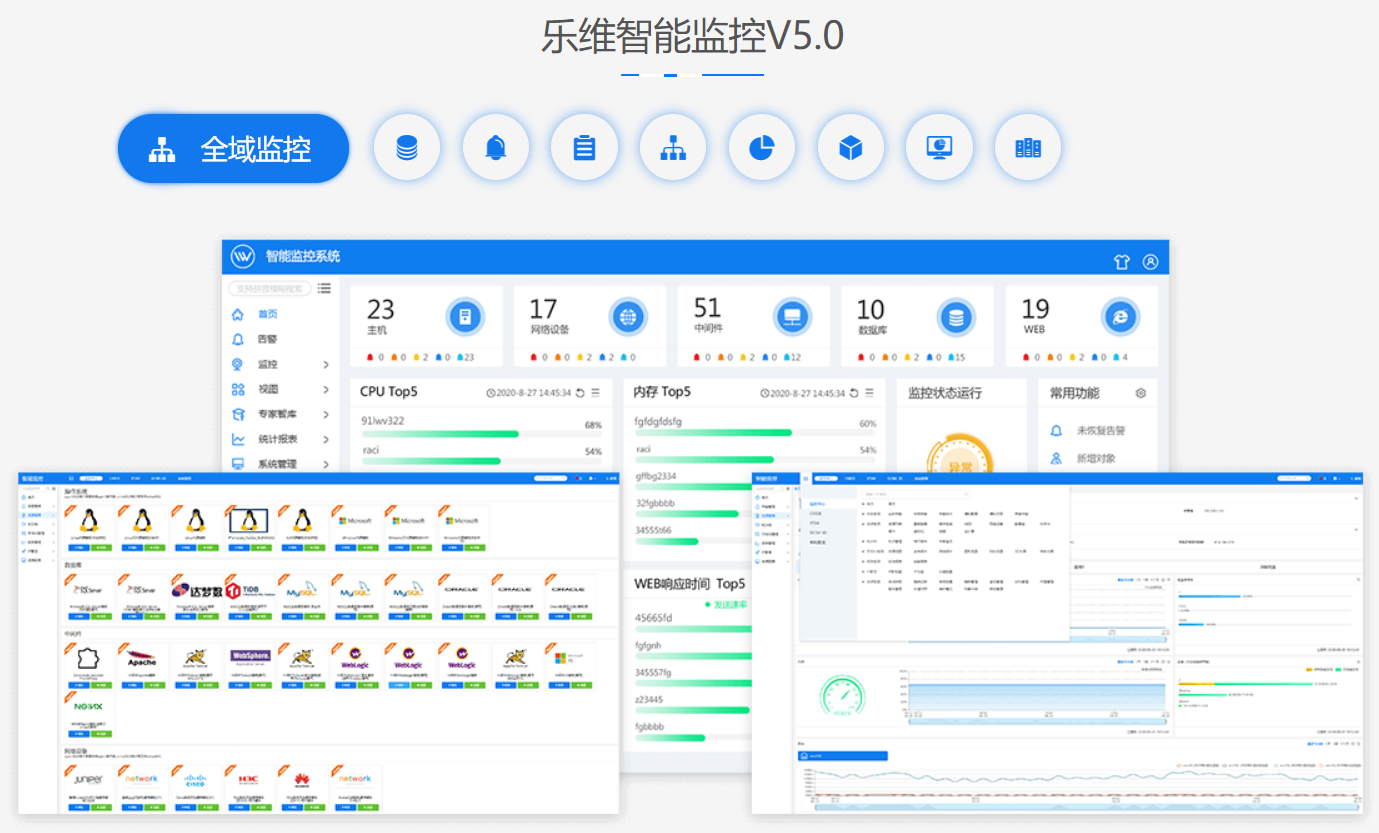Open the 3D cube icon tab
Viewport: 1379px width, 833px height.
point(850,149)
